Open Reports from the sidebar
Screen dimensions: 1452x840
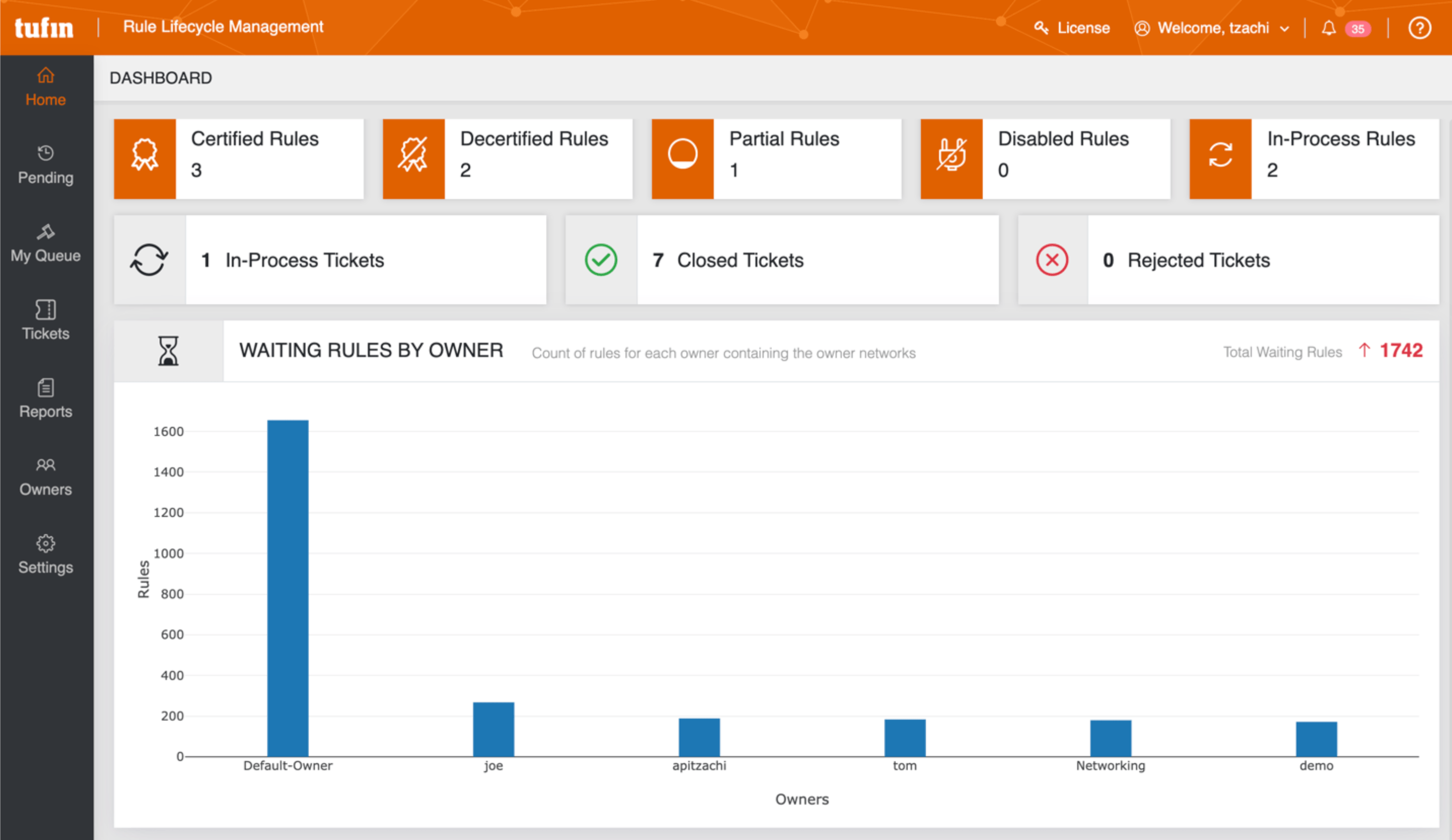click(x=45, y=397)
